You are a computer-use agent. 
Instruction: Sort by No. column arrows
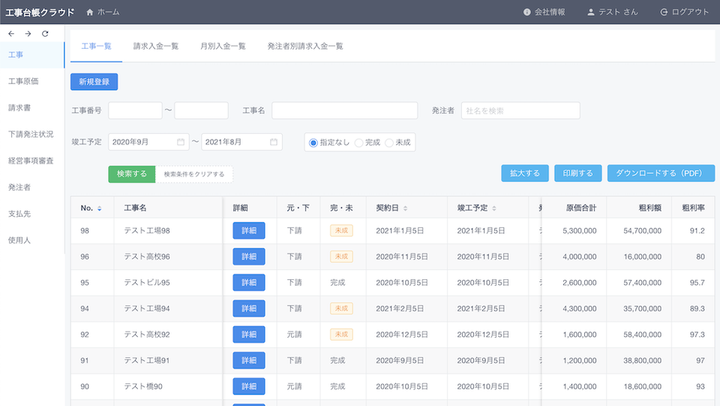pyautogui.click(x=99, y=209)
